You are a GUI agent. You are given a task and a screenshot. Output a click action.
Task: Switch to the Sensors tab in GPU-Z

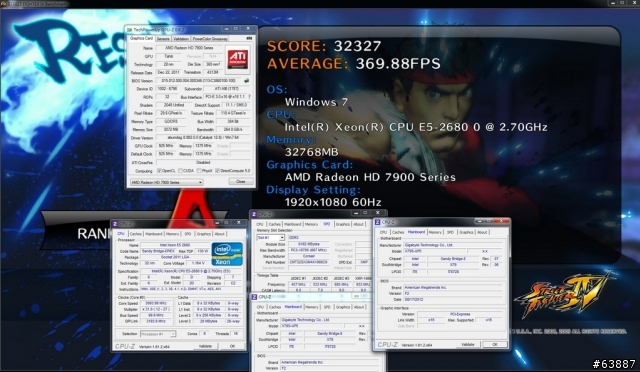(x=163, y=39)
